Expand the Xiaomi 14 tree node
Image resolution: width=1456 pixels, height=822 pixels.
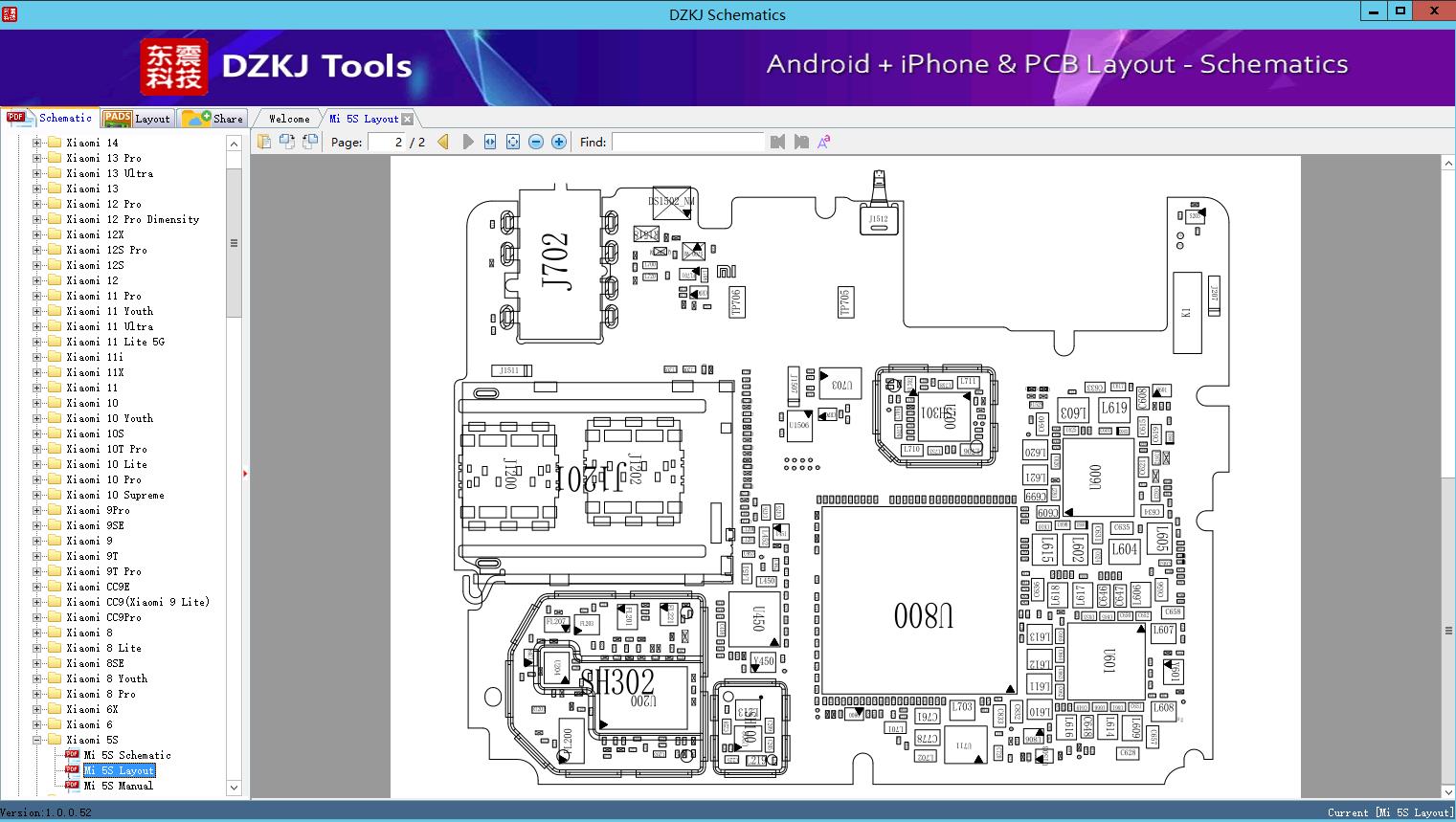point(36,143)
